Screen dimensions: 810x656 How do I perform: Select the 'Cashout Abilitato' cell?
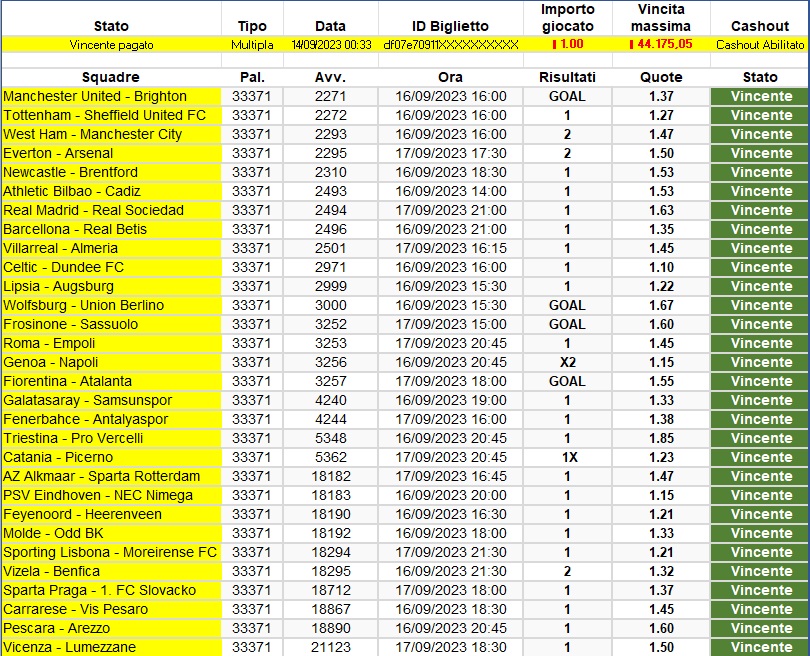[x=760, y=45]
